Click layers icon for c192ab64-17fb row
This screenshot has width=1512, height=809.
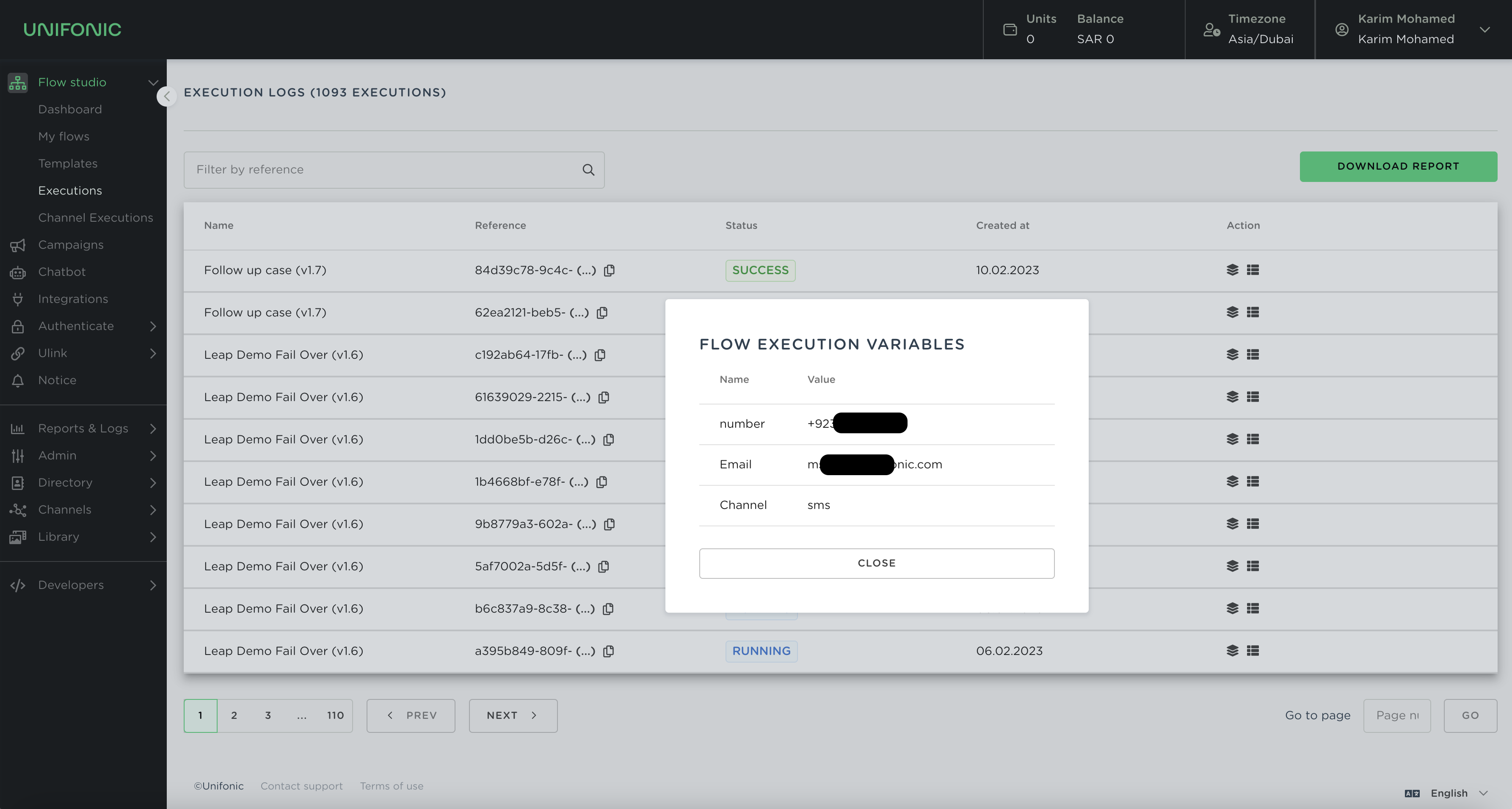1232,354
